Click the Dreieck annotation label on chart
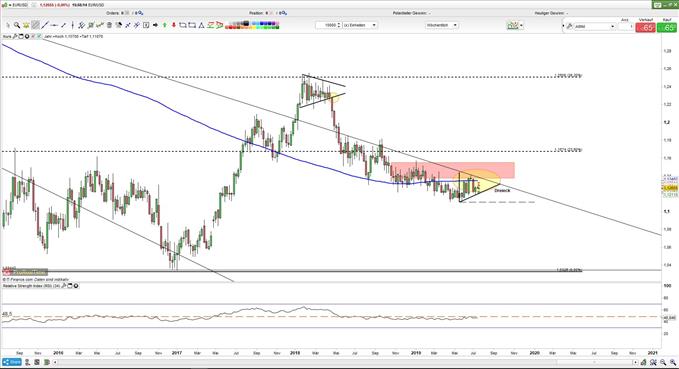The width and height of the screenshot is (679, 369). 502,191
